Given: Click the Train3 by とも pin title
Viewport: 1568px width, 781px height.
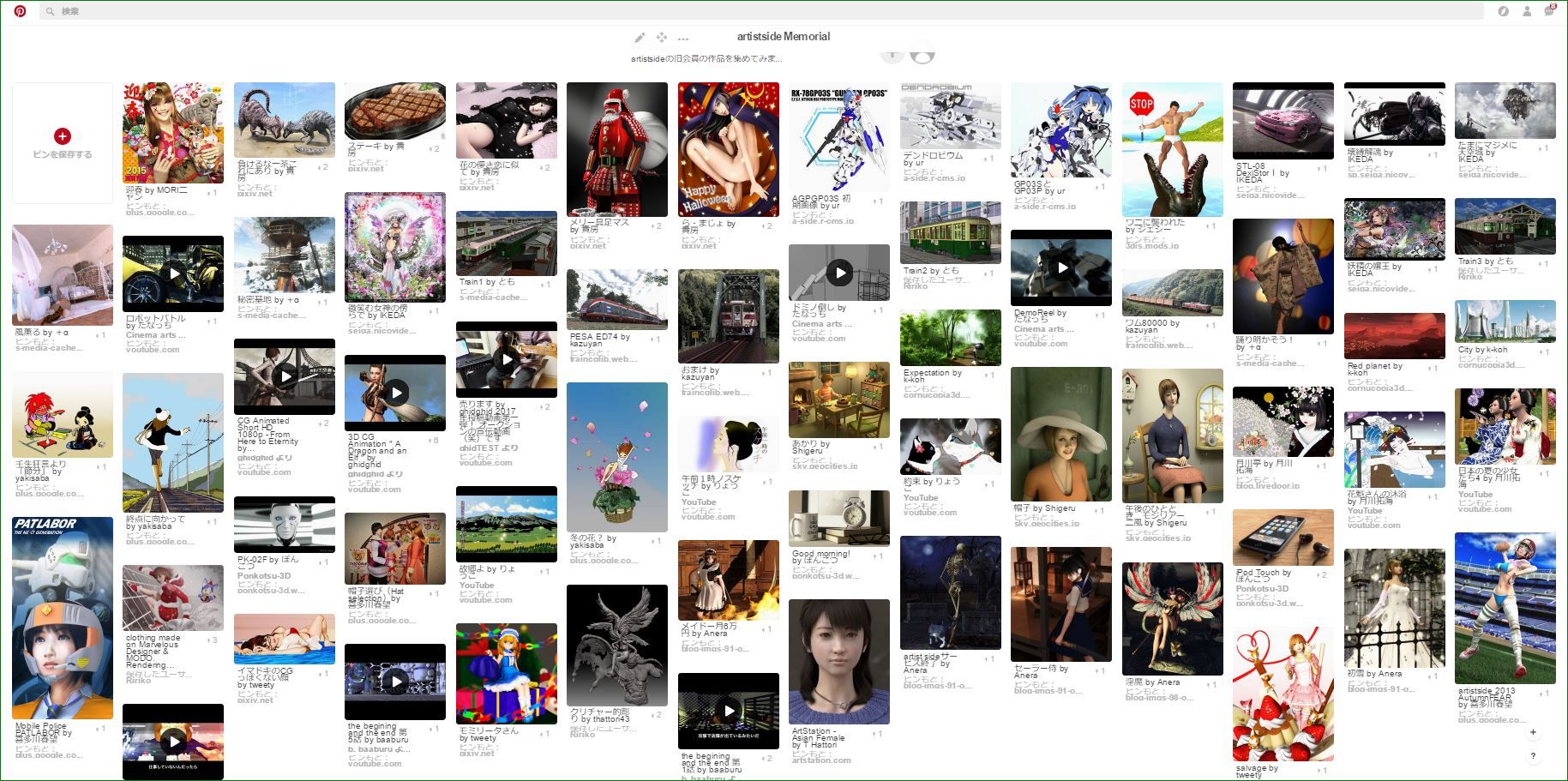Looking at the screenshot, I should (x=1486, y=261).
